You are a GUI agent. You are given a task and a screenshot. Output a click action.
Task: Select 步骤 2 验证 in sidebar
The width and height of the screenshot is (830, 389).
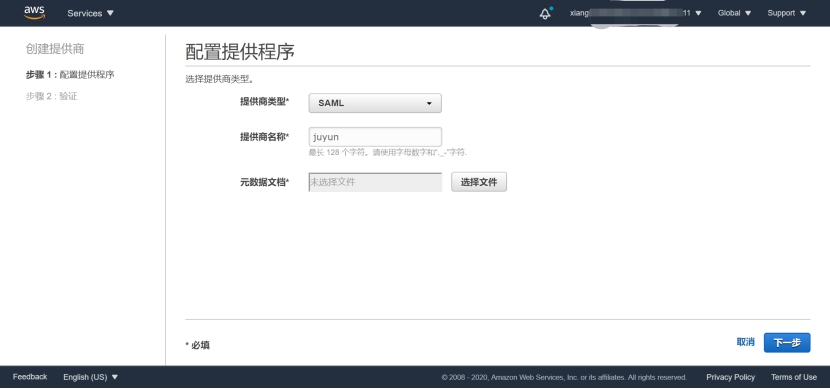[51, 96]
